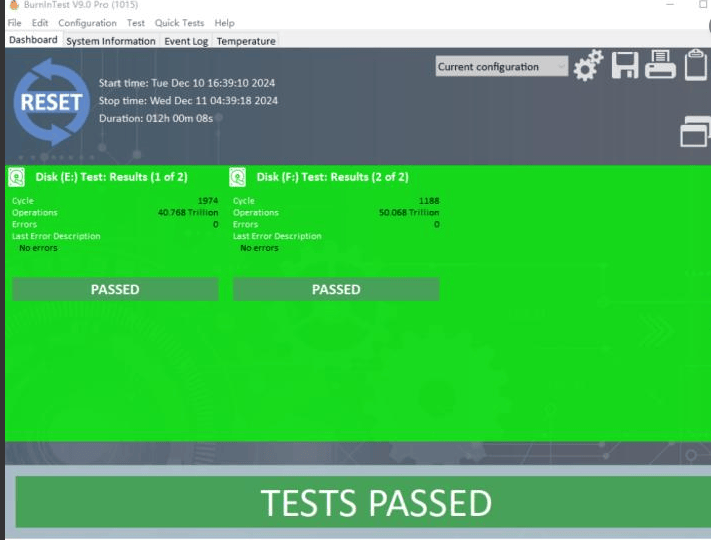Image resolution: width=711 pixels, height=540 pixels.
Task: Save results using the floppy disk icon
Action: click(625, 66)
